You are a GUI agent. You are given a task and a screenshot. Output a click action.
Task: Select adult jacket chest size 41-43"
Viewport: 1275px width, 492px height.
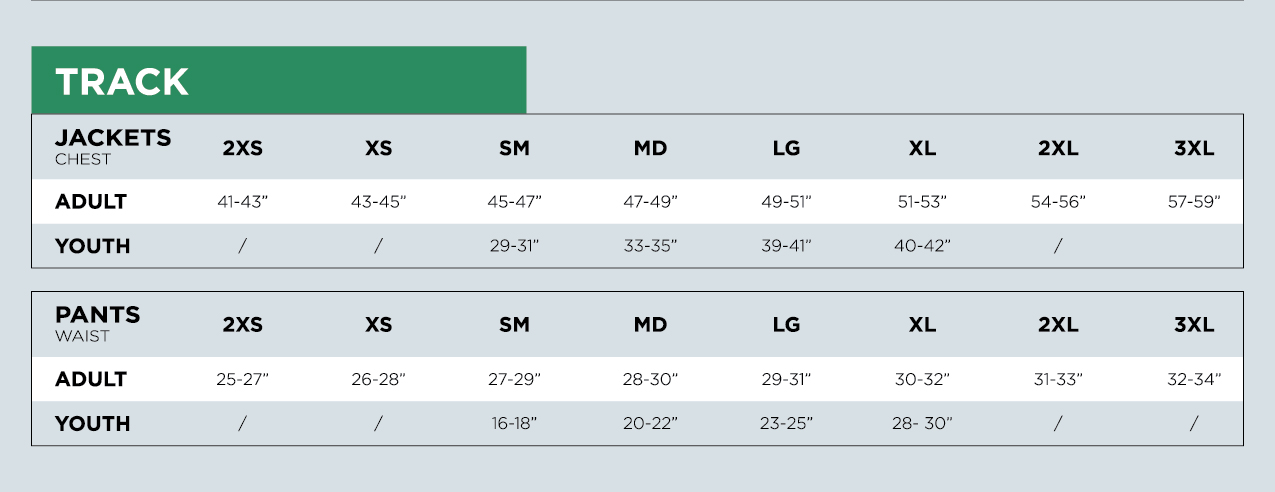point(243,202)
